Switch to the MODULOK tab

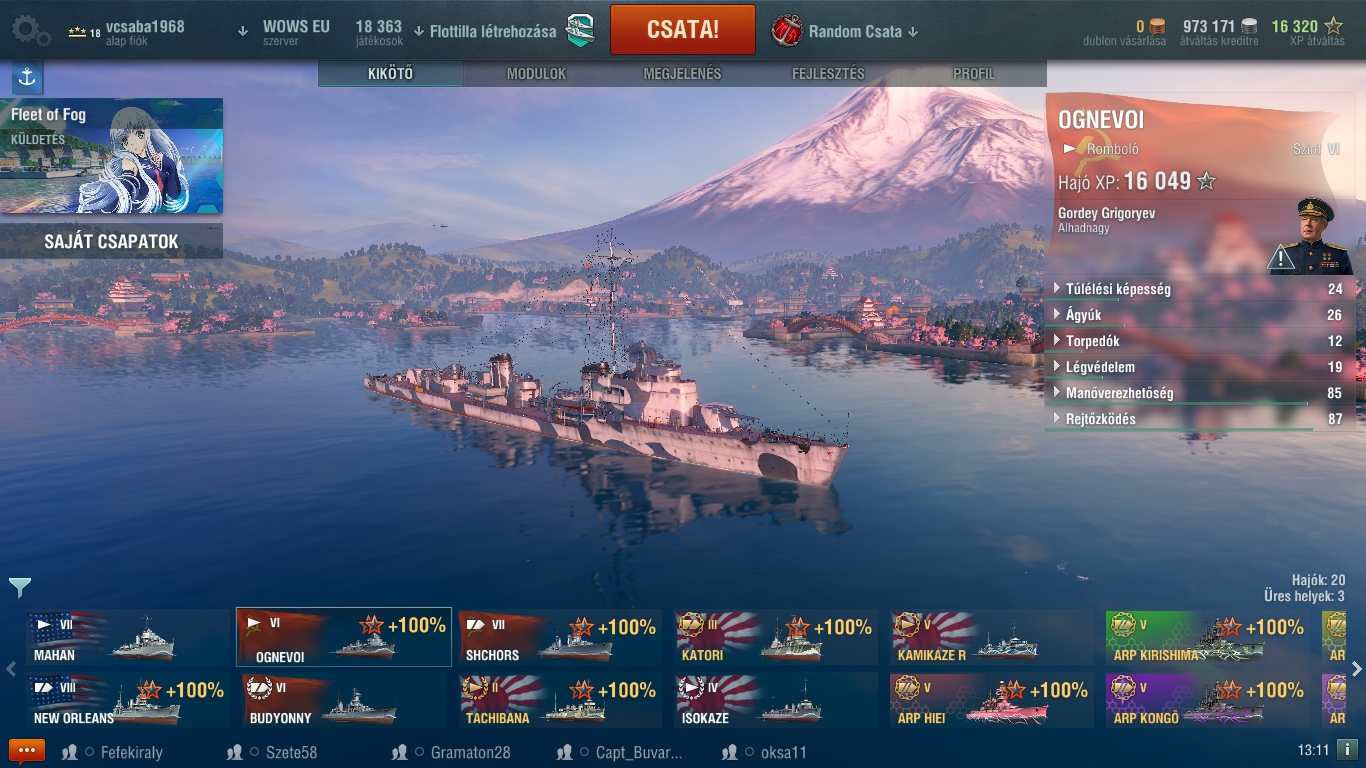pos(536,74)
